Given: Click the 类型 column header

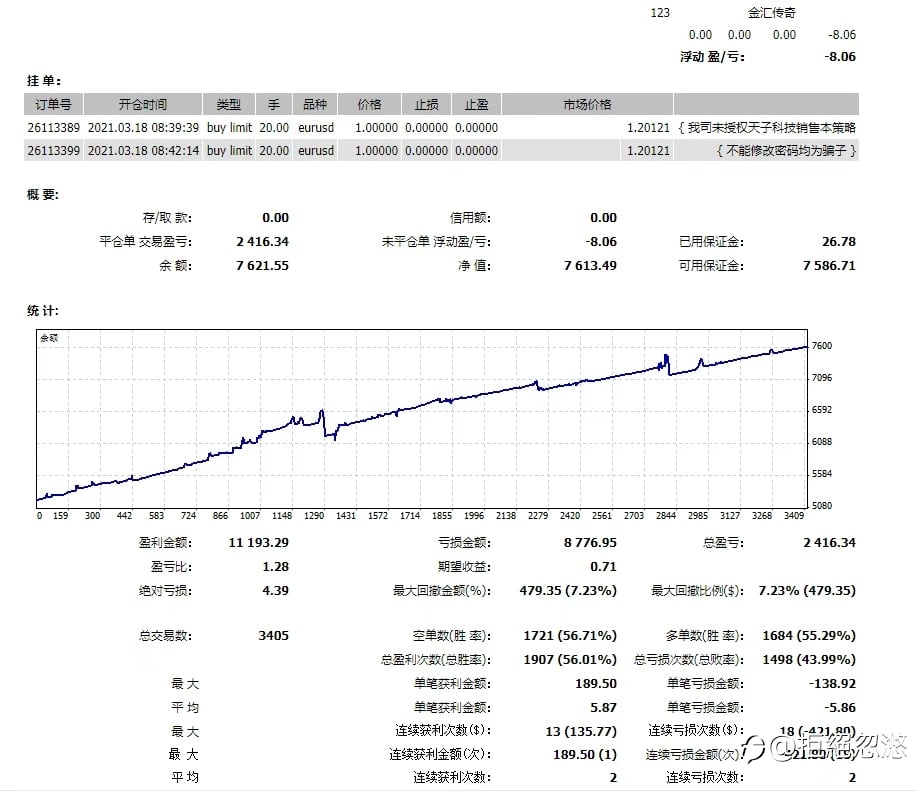Looking at the screenshot, I should pyautogui.click(x=229, y=104).
